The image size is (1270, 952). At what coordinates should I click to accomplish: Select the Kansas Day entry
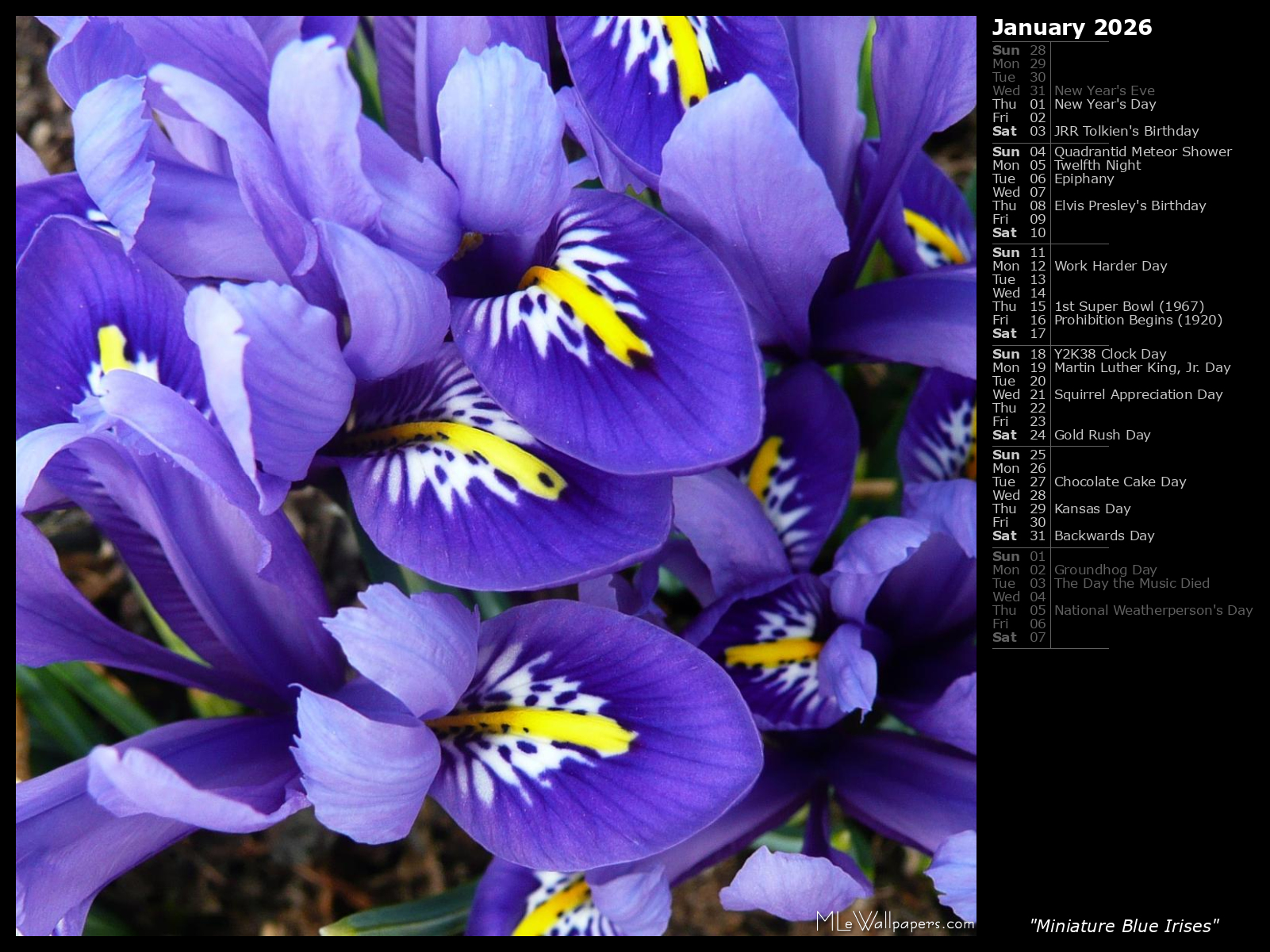(1092, 509)
